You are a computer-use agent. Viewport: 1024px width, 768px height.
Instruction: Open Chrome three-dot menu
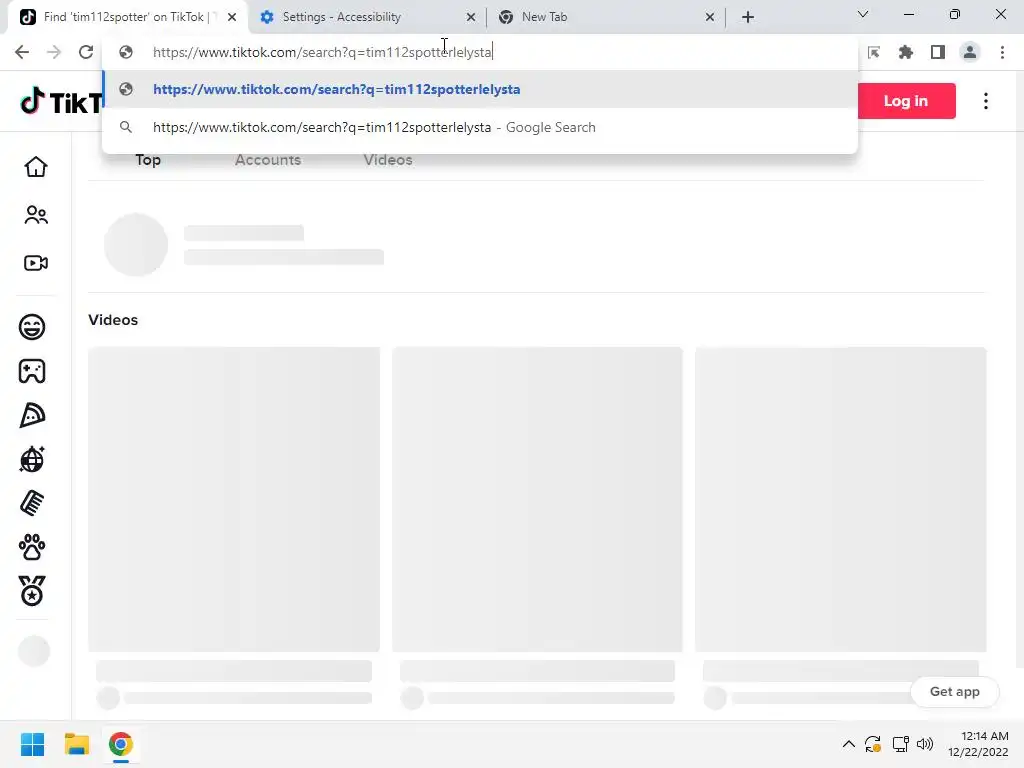(x=1002, y=52)
